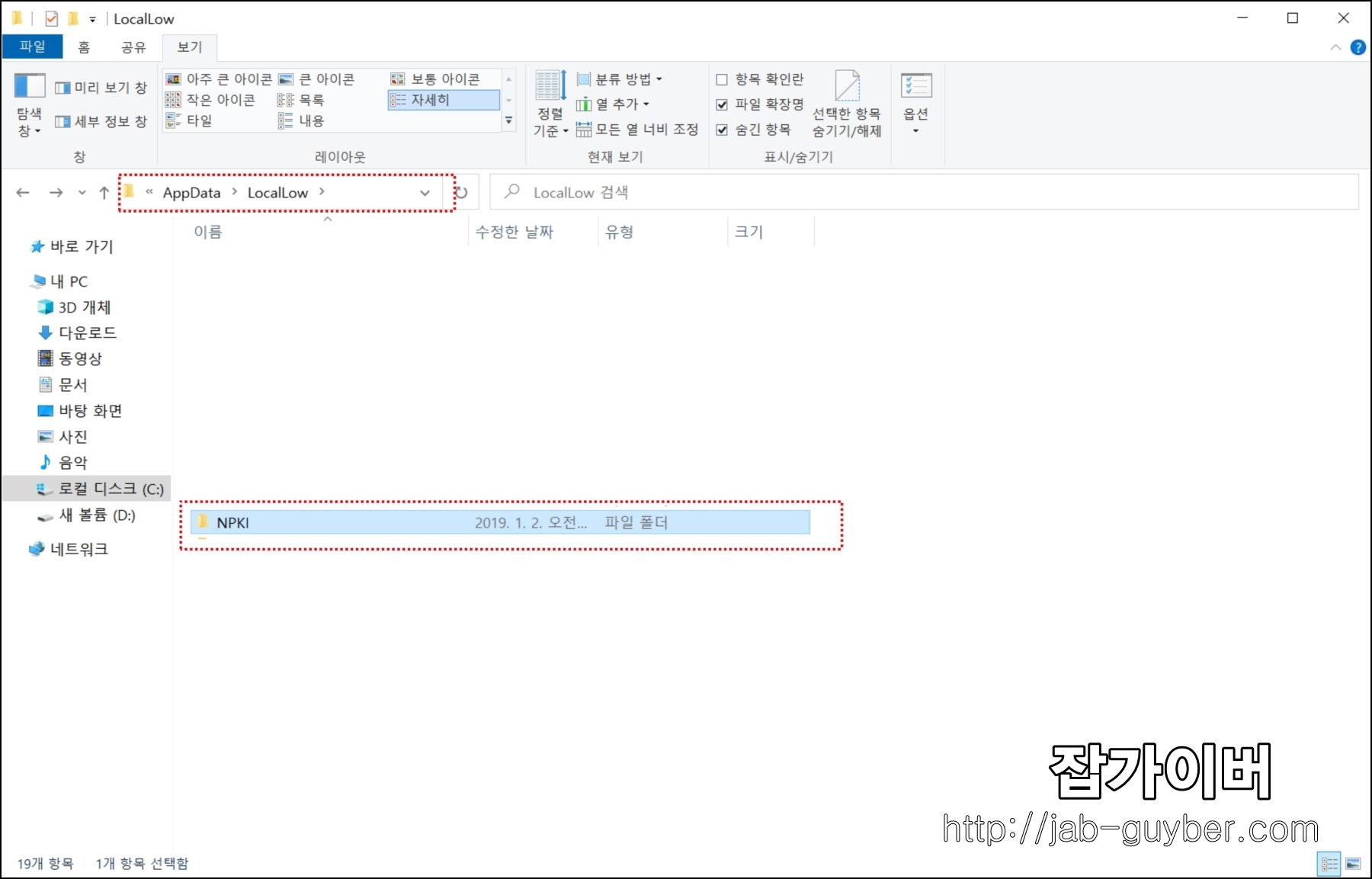Switch to the 공유 ribbon tab
Screen dimensions: 1372x879
point(133,47)
